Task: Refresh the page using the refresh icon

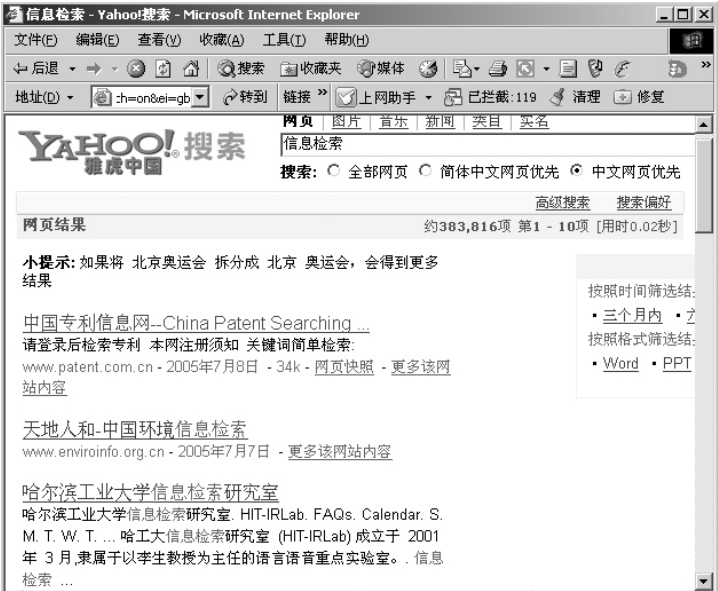Action: coord(163,69)
